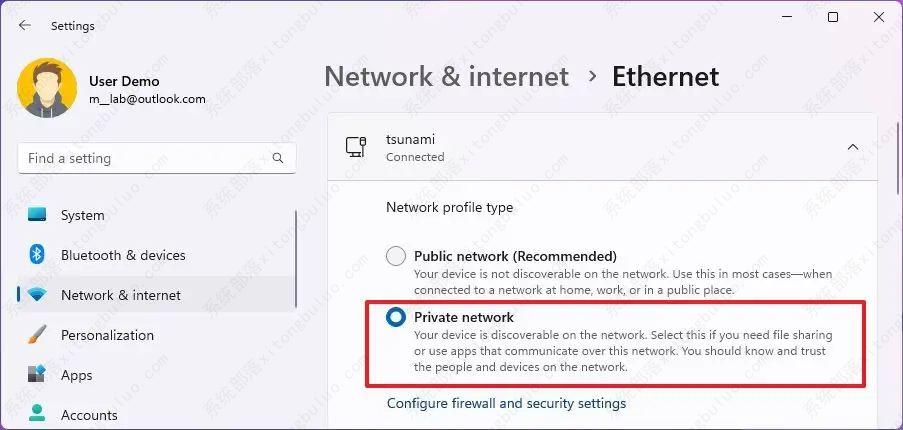Click the Accounts person icon
This screenshot has width=903, height=430.
tap(37, 414)
